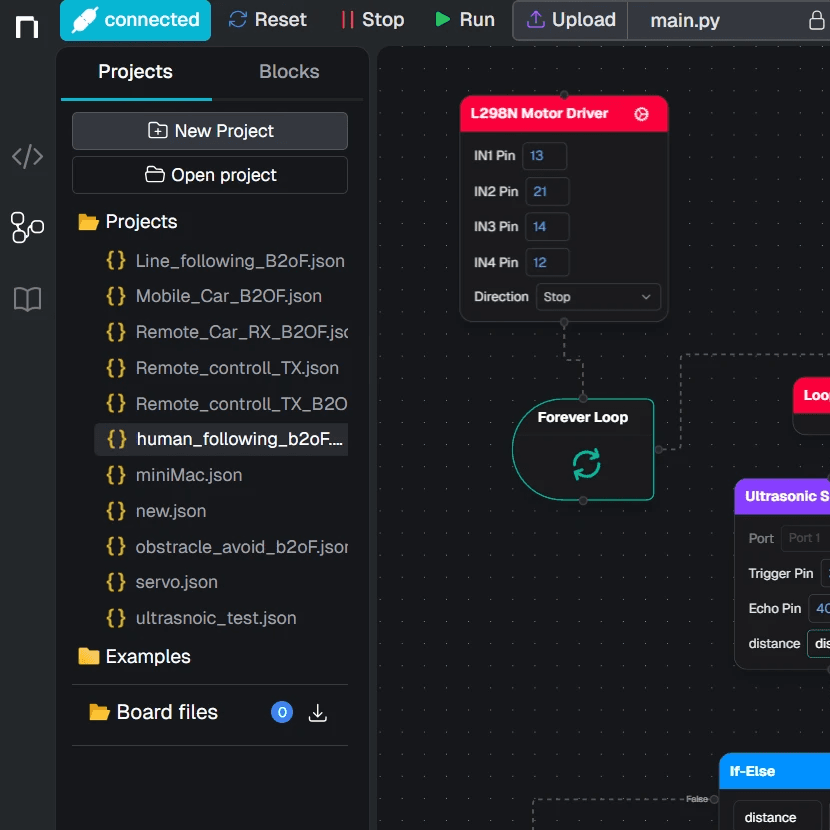Switch to the Projects tab
The width and height of the screenshot is (830, 830).
pyautogui.click(x=136, y=71)
